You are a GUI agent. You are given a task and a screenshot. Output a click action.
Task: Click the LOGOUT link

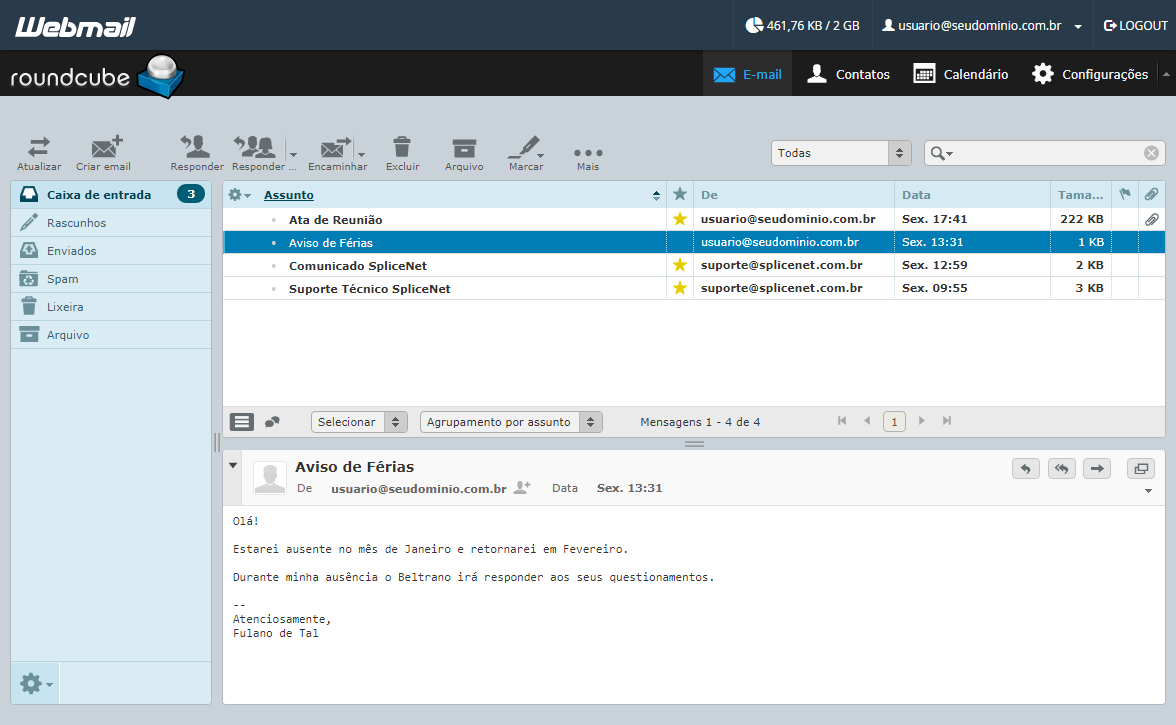pos(1136,25)
